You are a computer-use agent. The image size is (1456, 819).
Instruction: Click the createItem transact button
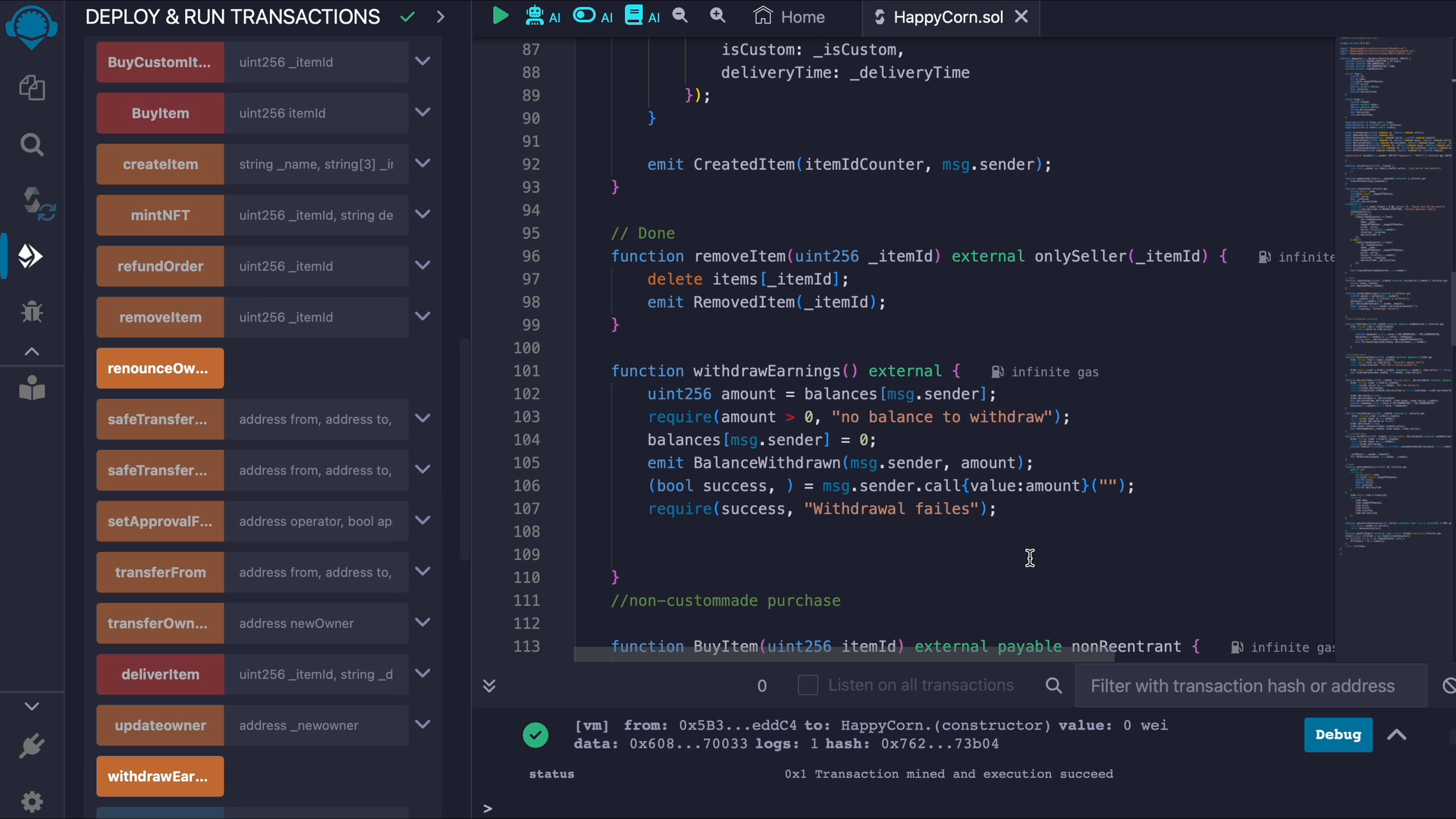pos(160,164)
